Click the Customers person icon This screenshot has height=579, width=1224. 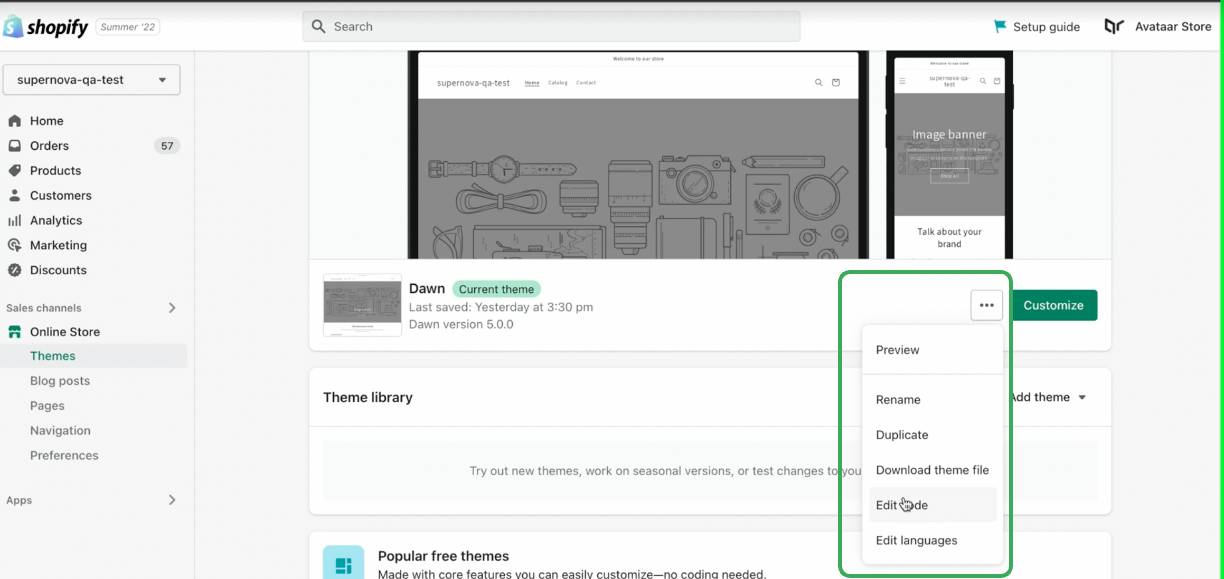pyautogui.click(x=15, y=196)
